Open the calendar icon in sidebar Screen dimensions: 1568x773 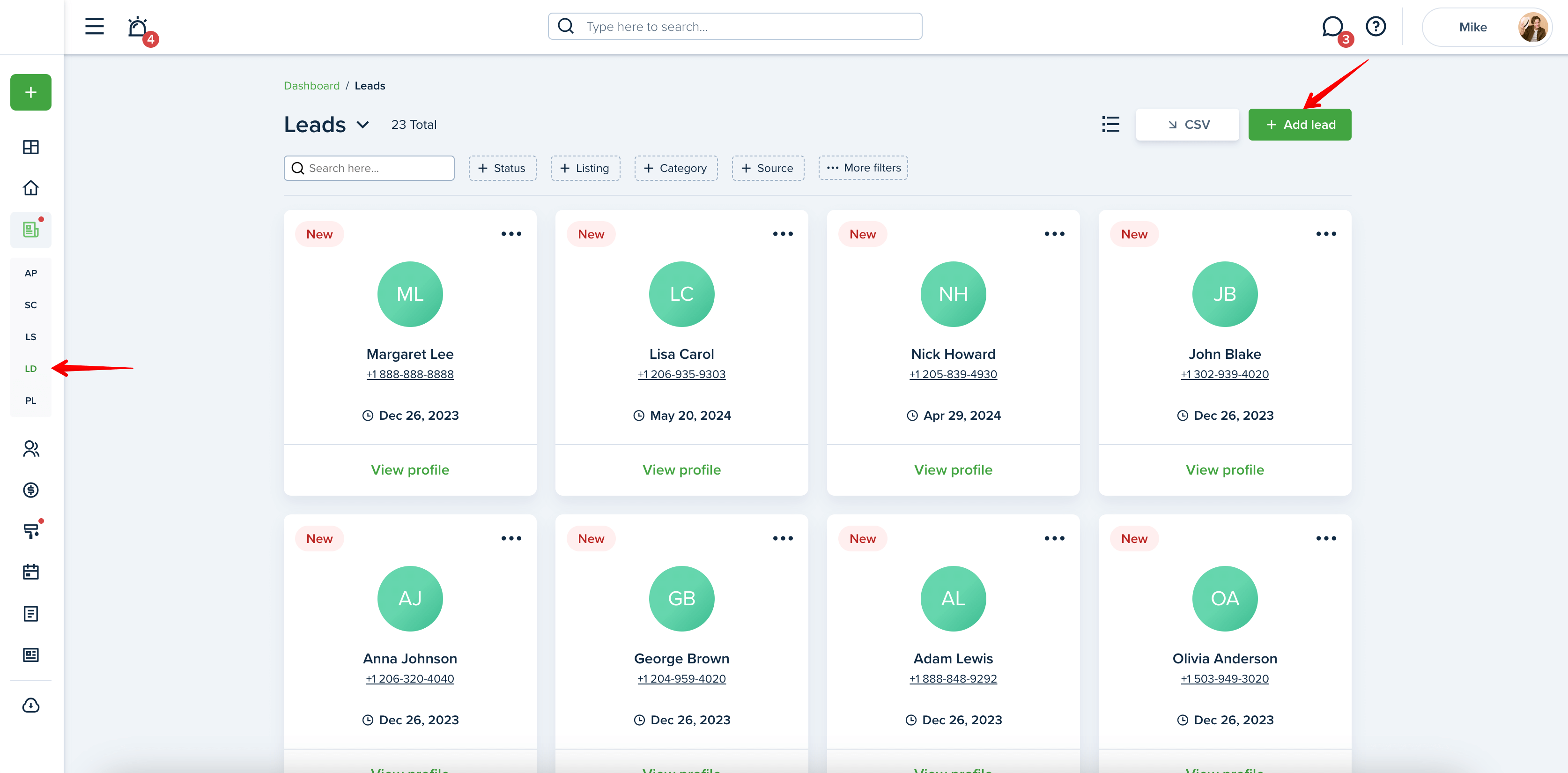click(31, 572)
